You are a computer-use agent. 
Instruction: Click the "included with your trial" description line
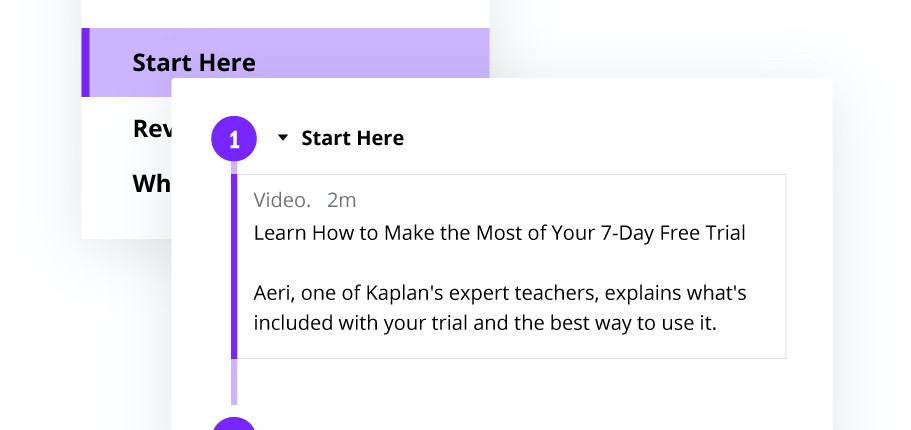point(485,324)
